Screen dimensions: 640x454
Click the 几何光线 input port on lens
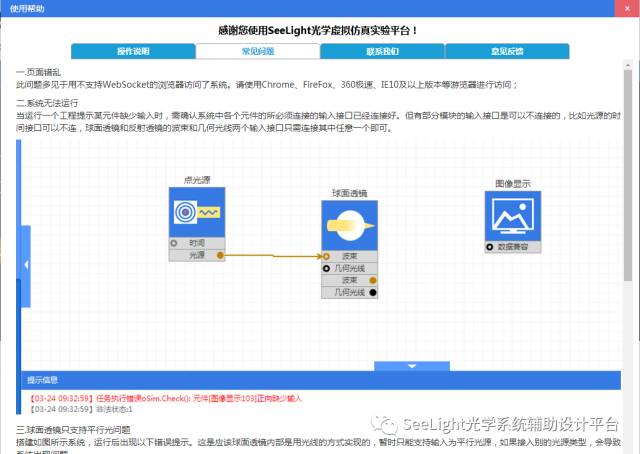coord(326,269)
